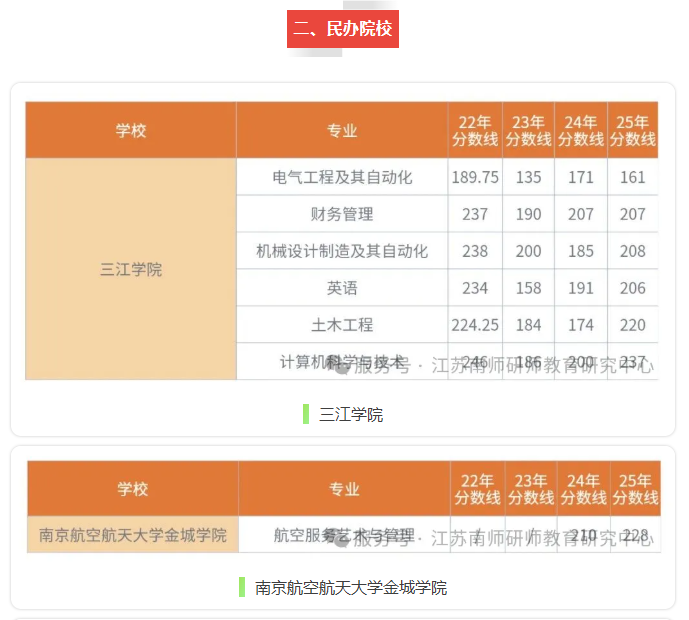Click the 机械设计制造及其自动化 major cell

point(342,251)
